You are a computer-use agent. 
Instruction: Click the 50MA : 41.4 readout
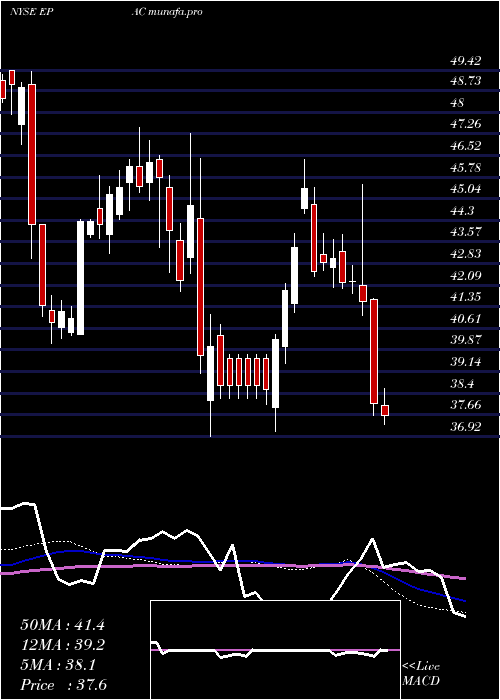[62, 625]
